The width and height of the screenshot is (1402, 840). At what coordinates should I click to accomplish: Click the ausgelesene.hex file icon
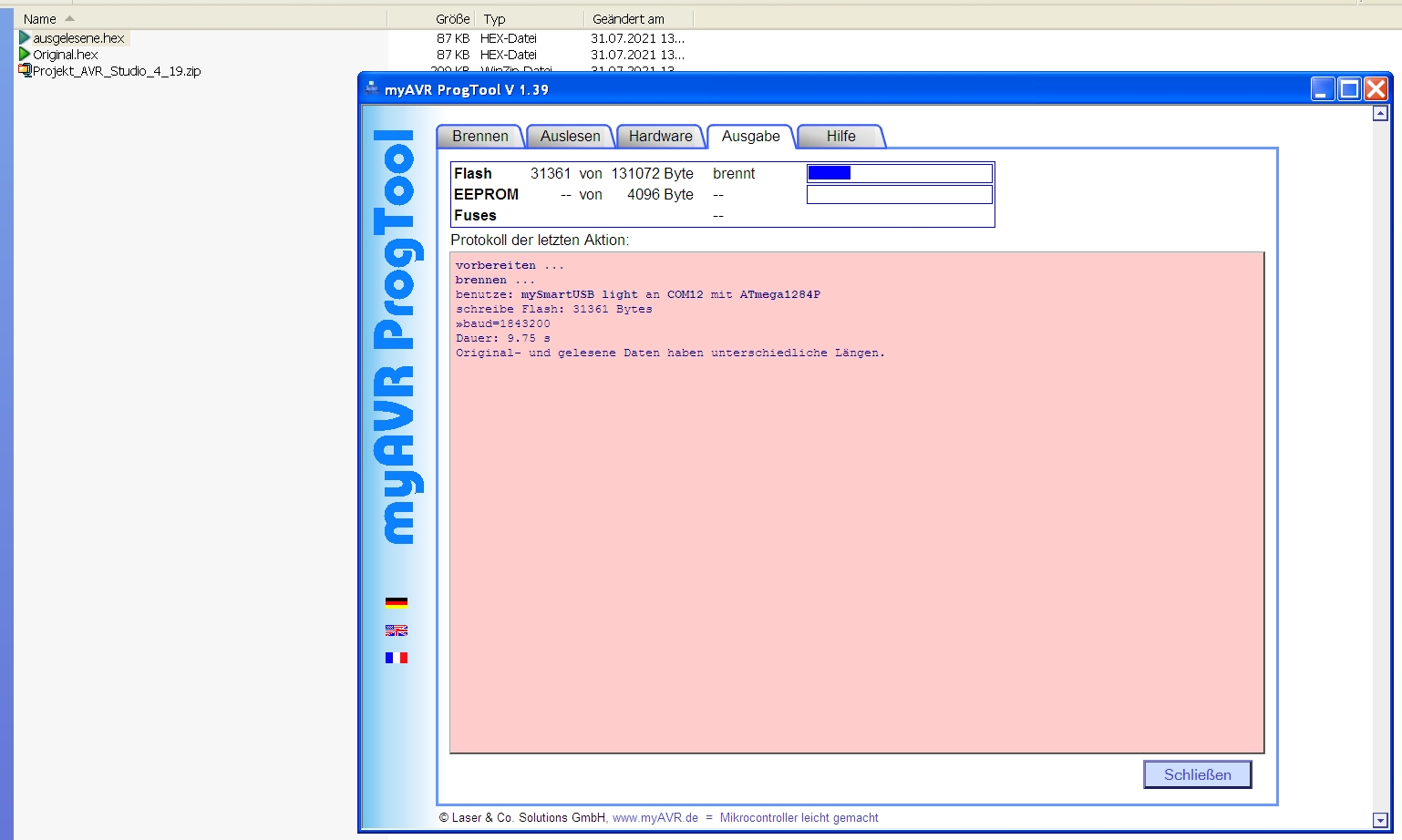pos(25,38)
